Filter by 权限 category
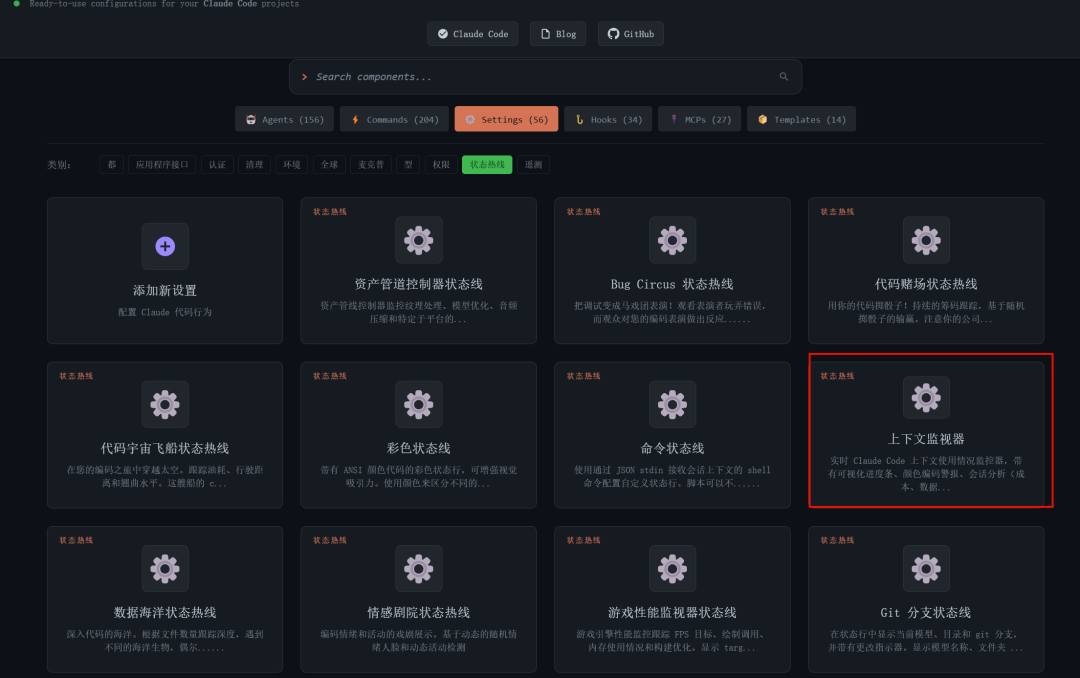Image resolution: width=1080 pixels, height=678 pixels. [x=441, y=165]
